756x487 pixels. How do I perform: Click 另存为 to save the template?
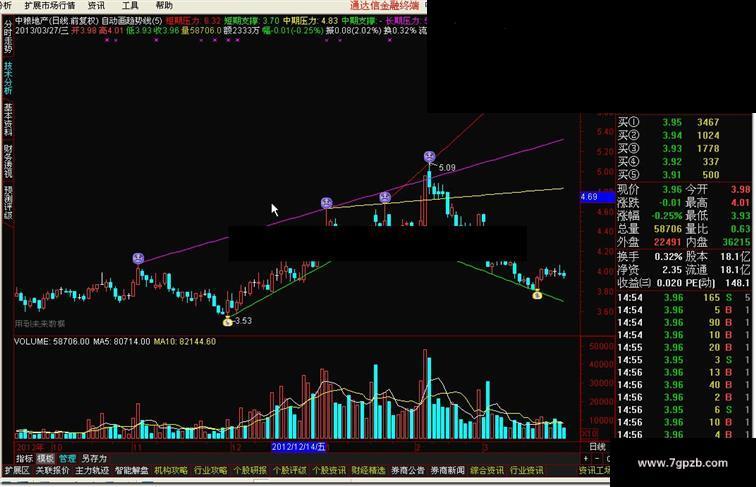[x=94, y=458]
